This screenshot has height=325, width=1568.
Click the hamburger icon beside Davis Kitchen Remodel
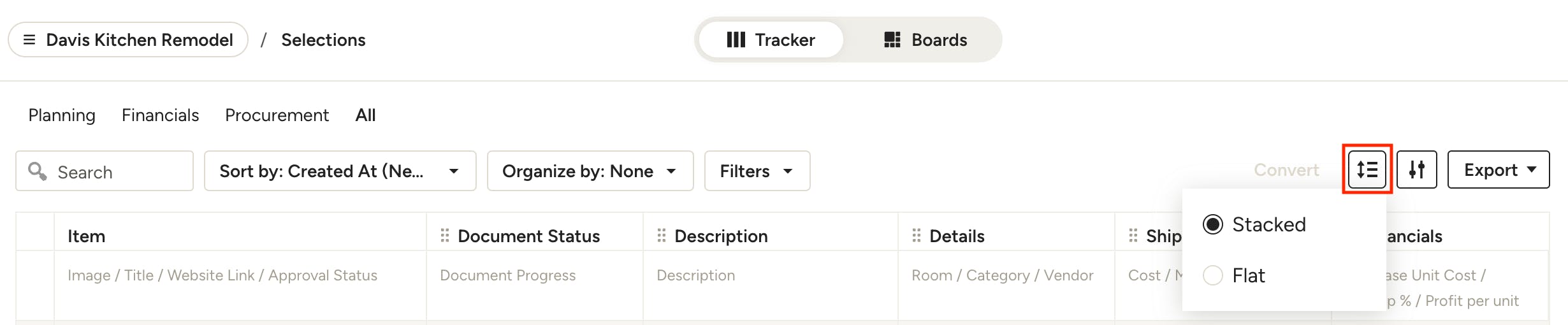point(29,40)
